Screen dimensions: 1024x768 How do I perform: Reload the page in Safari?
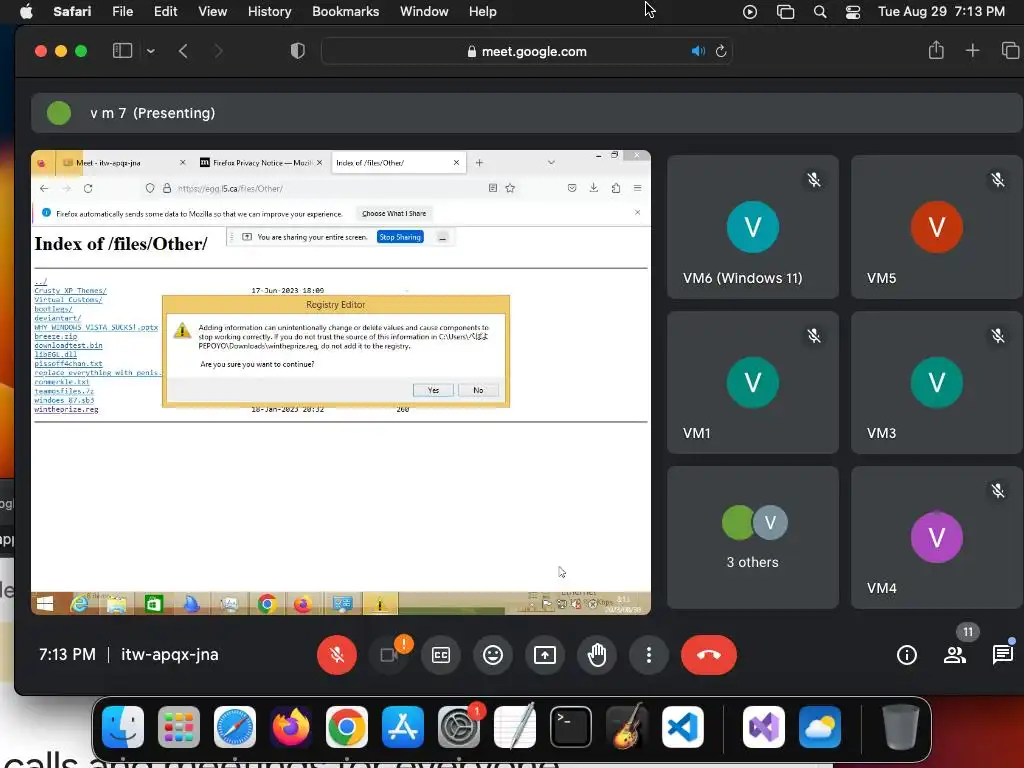click(x=721, y=51)
